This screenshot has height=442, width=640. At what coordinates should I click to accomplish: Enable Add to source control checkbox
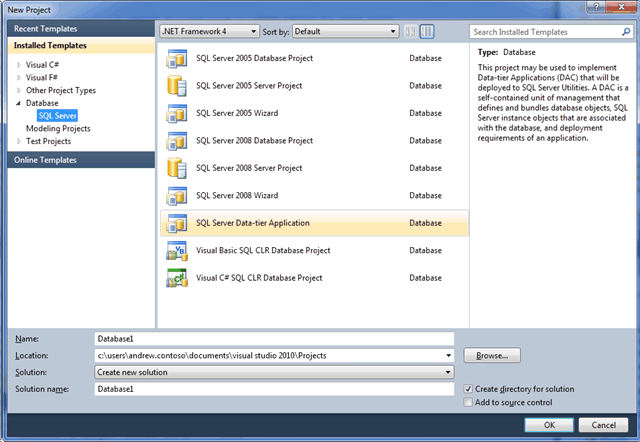[x=468, y=402]
